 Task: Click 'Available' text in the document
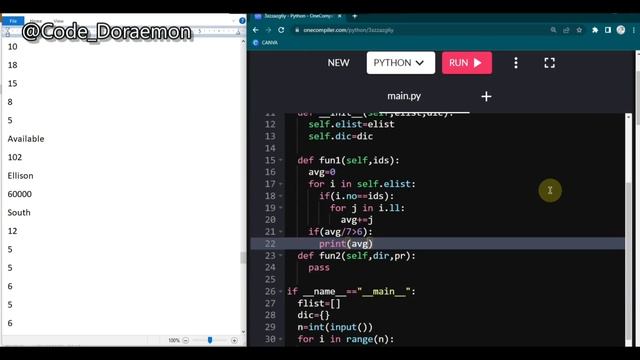pyautogui.click(x=26, y=139)
